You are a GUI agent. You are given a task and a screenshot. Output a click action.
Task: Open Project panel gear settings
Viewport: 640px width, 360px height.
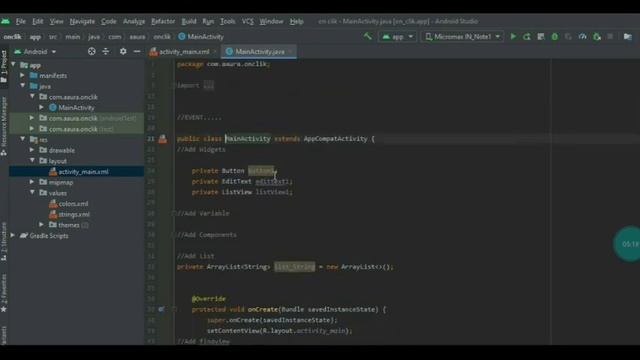tap(123, 51)
